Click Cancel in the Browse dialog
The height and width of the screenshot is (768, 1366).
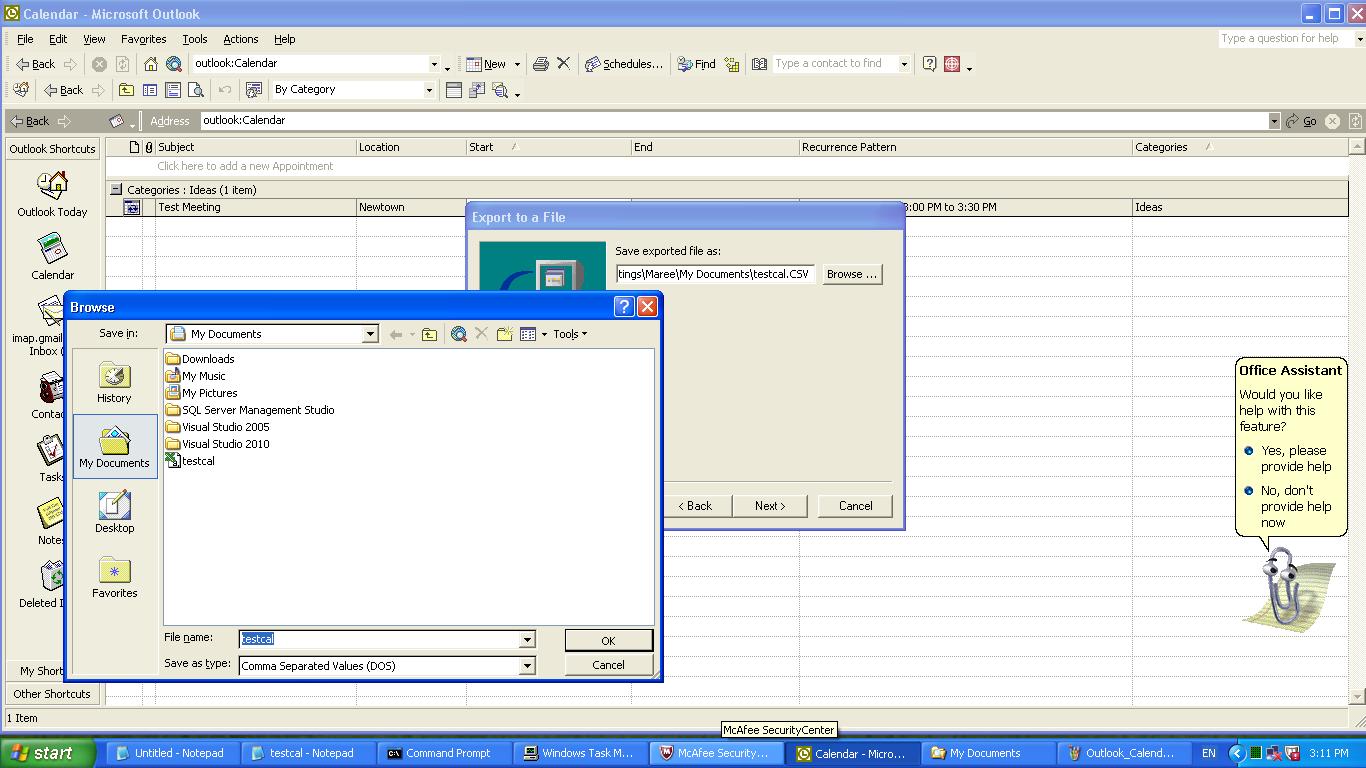pos(608,665)
